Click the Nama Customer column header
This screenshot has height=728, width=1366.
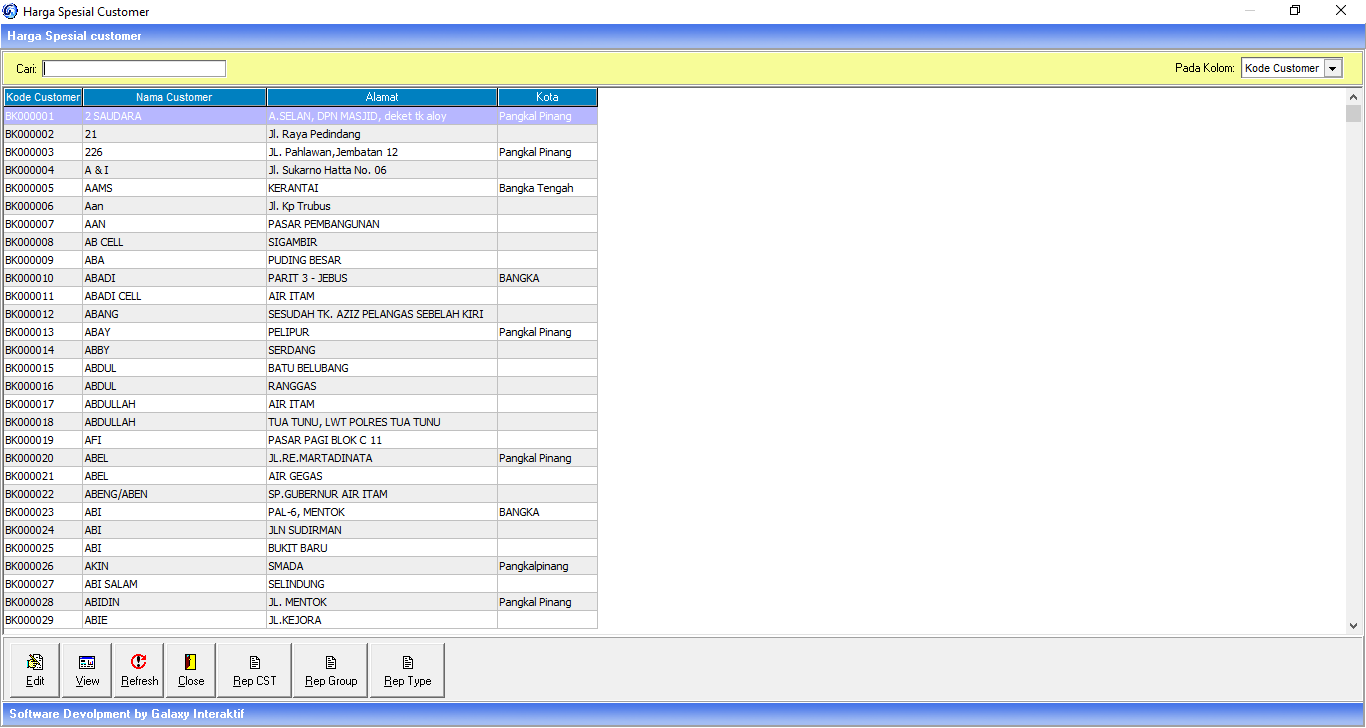pyautogui.click(x=174, y=97)
